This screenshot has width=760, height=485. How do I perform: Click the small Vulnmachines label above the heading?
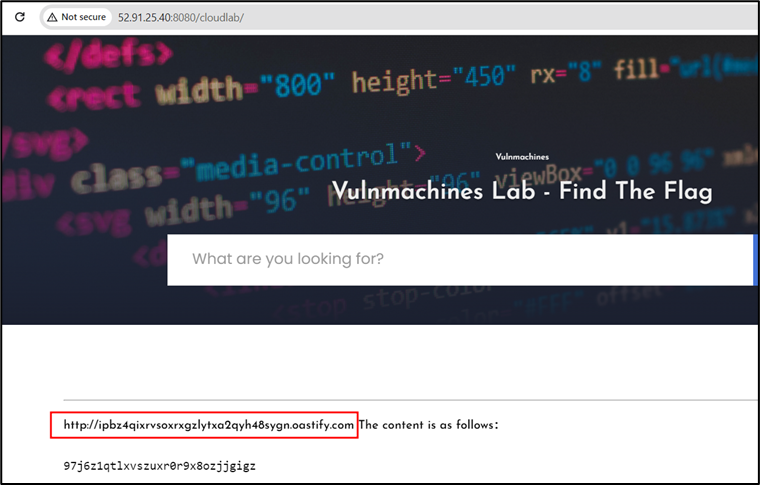point(522,156)
